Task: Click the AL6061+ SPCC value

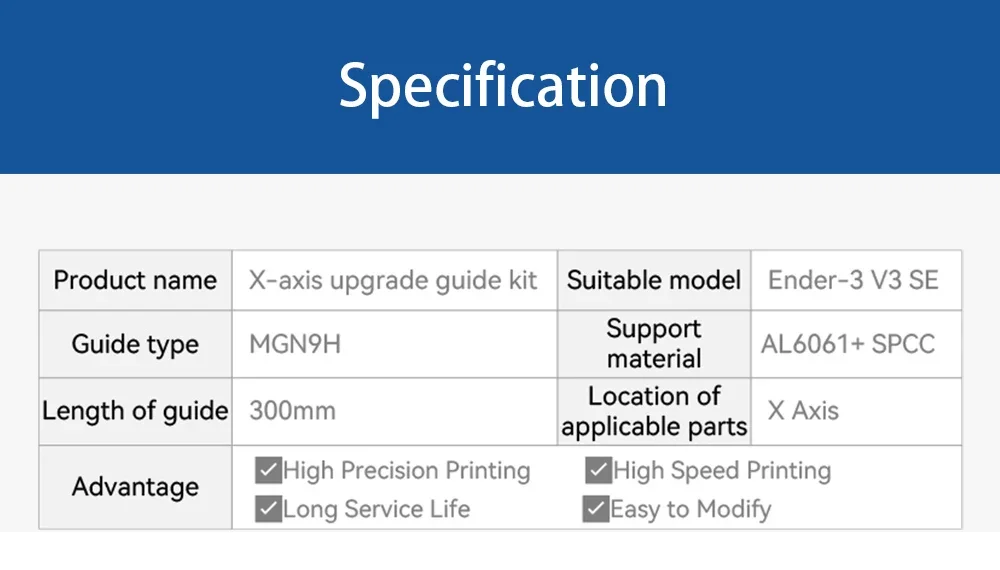Action: pos(848,344)
